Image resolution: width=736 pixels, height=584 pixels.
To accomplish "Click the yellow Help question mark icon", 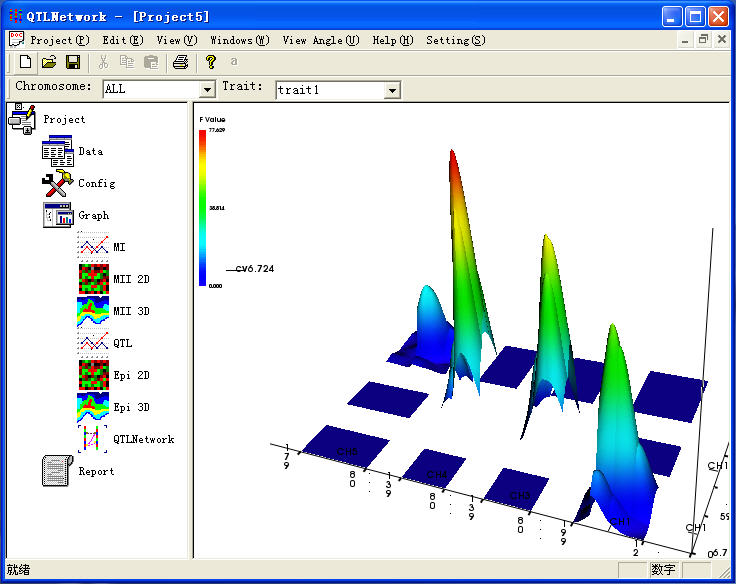I will 211,62.
